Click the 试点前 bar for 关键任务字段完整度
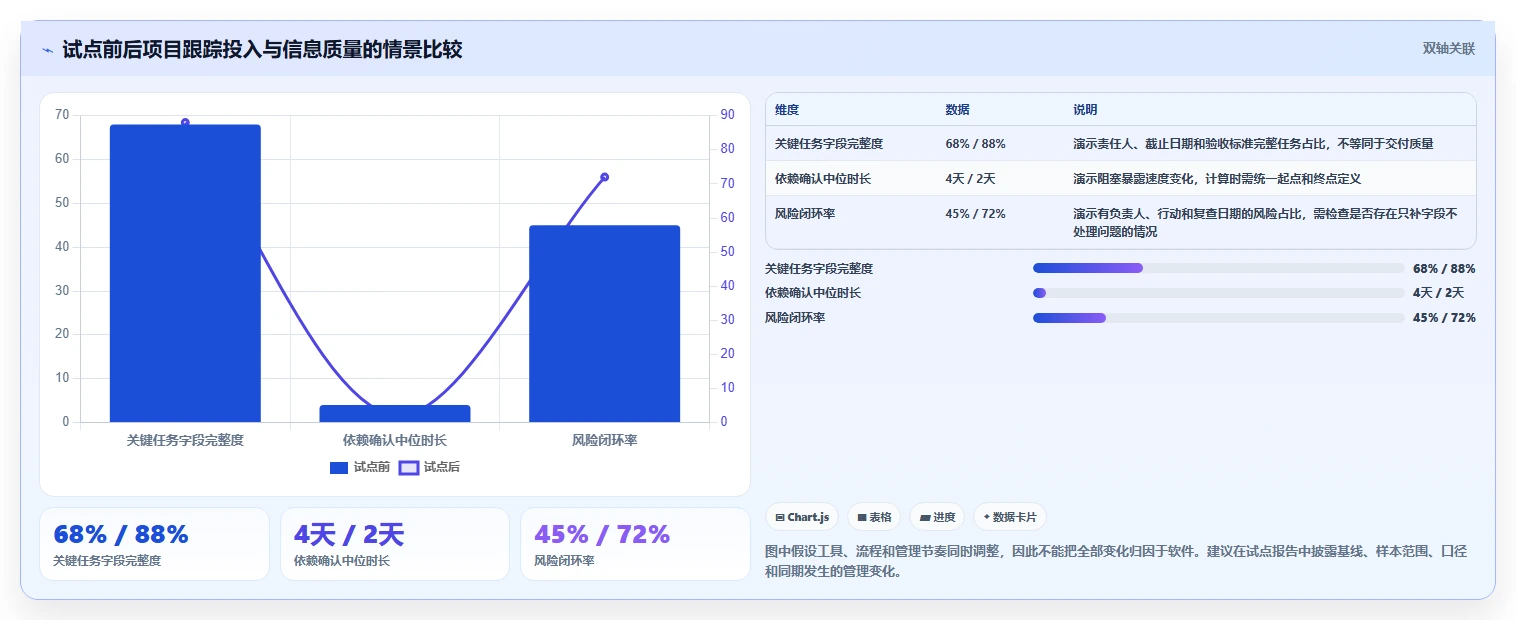 [185, 273]
